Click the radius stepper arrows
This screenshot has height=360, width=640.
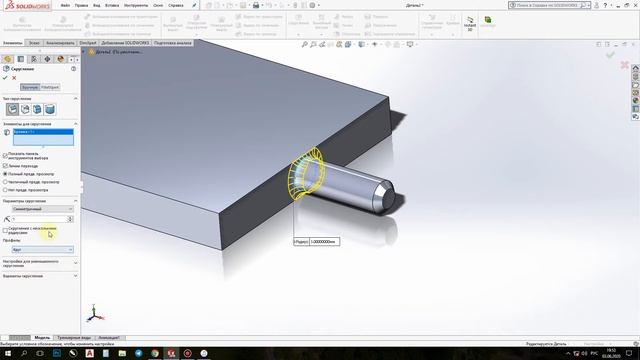click(x=70, y=219)
